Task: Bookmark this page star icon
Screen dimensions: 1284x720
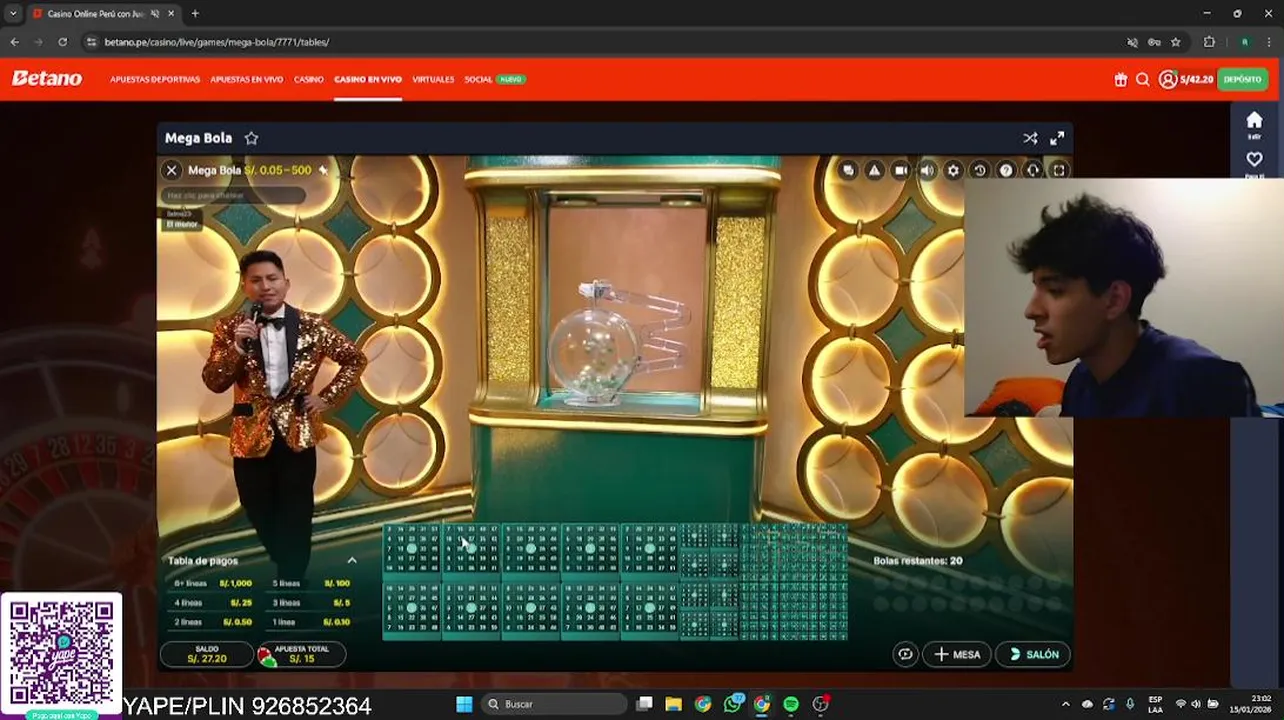Action: point(1176,42)
